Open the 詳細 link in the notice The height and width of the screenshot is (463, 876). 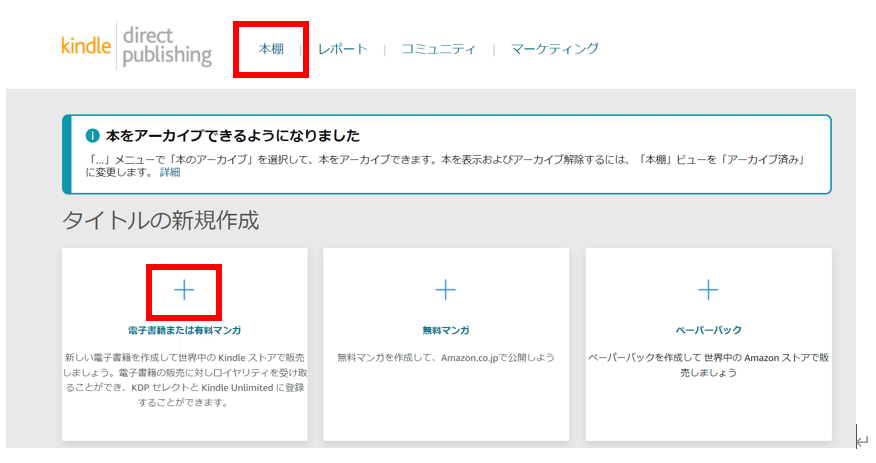coord(170,172)
